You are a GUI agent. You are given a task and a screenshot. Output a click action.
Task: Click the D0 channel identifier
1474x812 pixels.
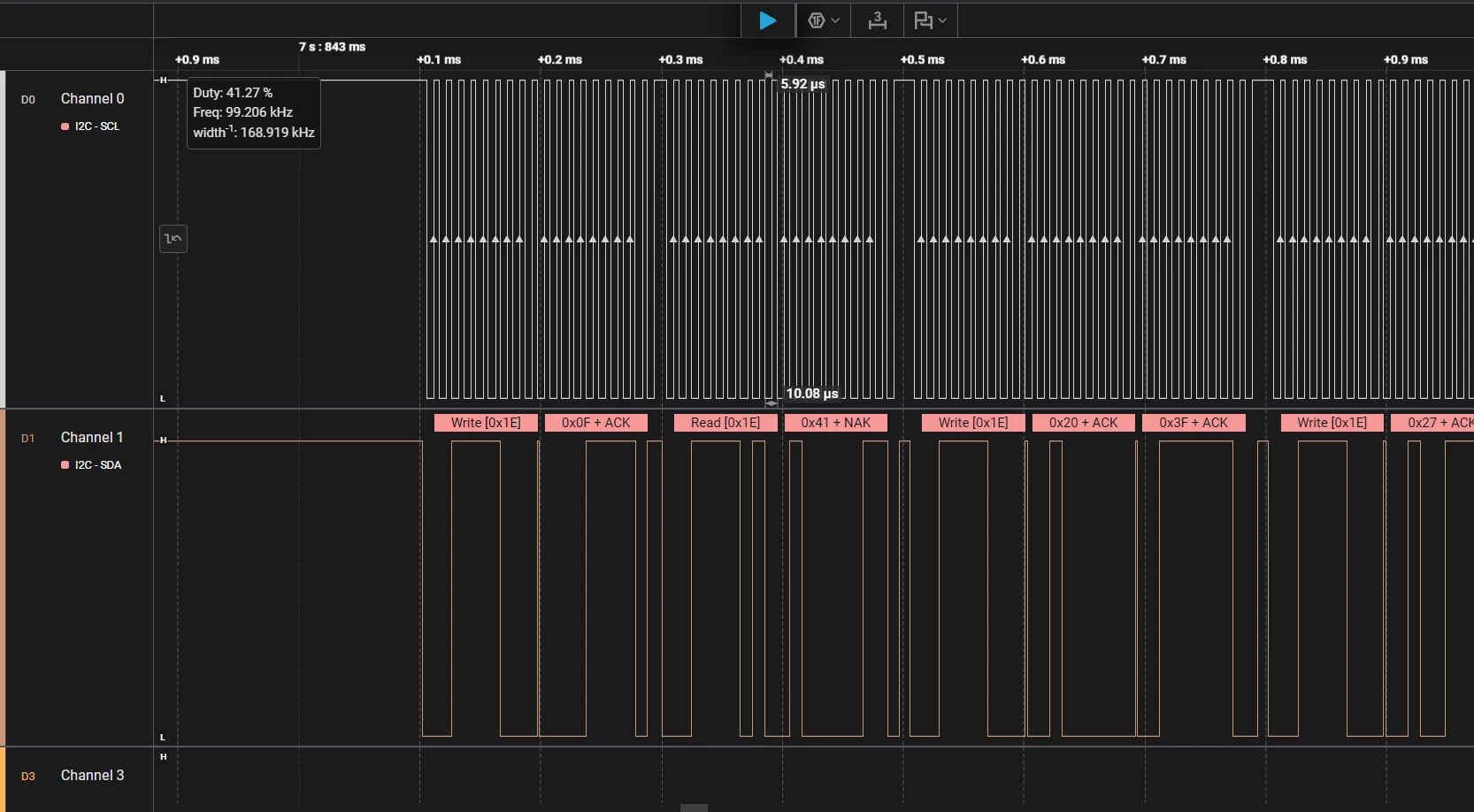28,99
